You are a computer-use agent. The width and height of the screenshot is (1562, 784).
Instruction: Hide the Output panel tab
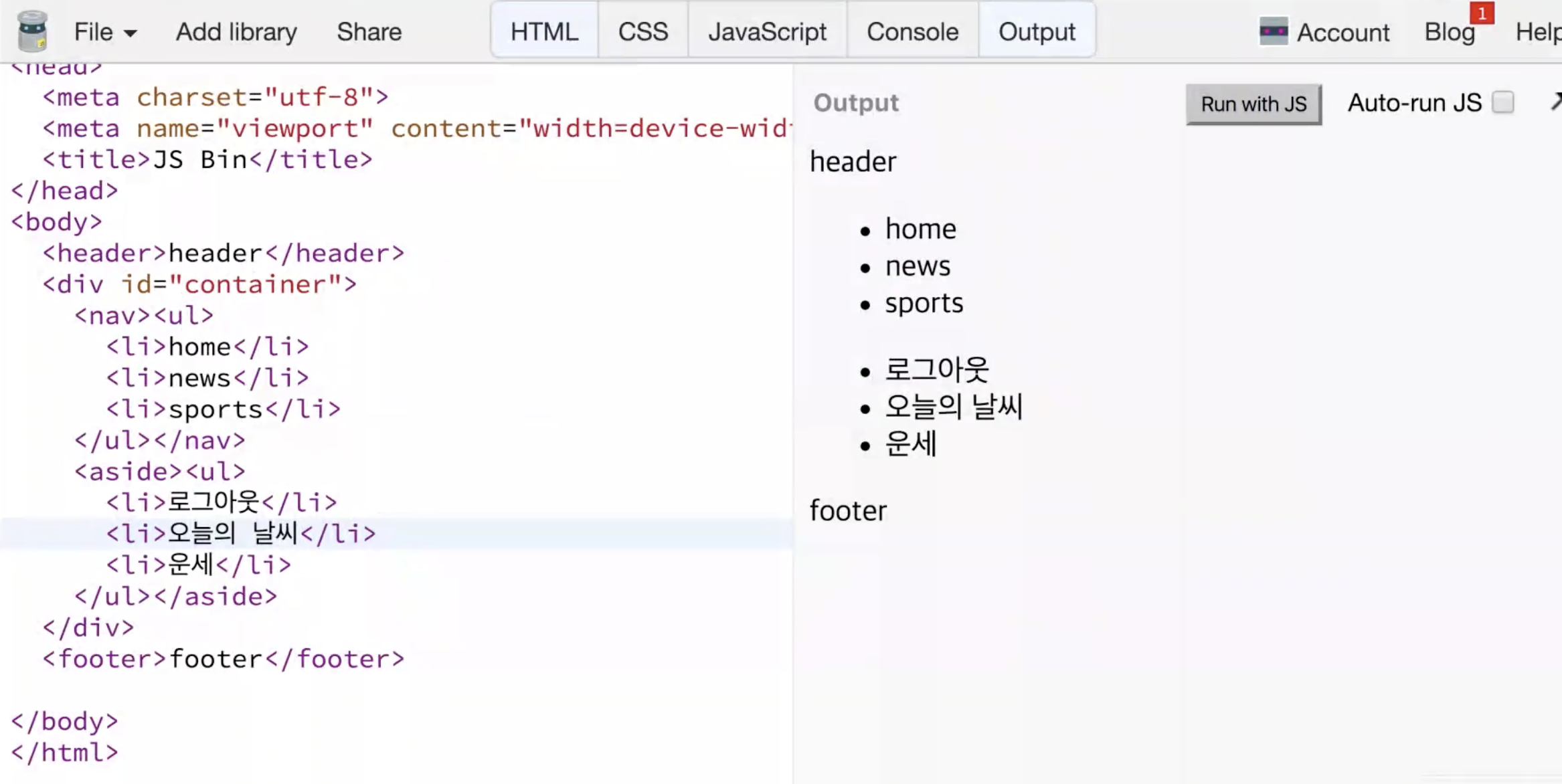click(x=1037, y=31)
